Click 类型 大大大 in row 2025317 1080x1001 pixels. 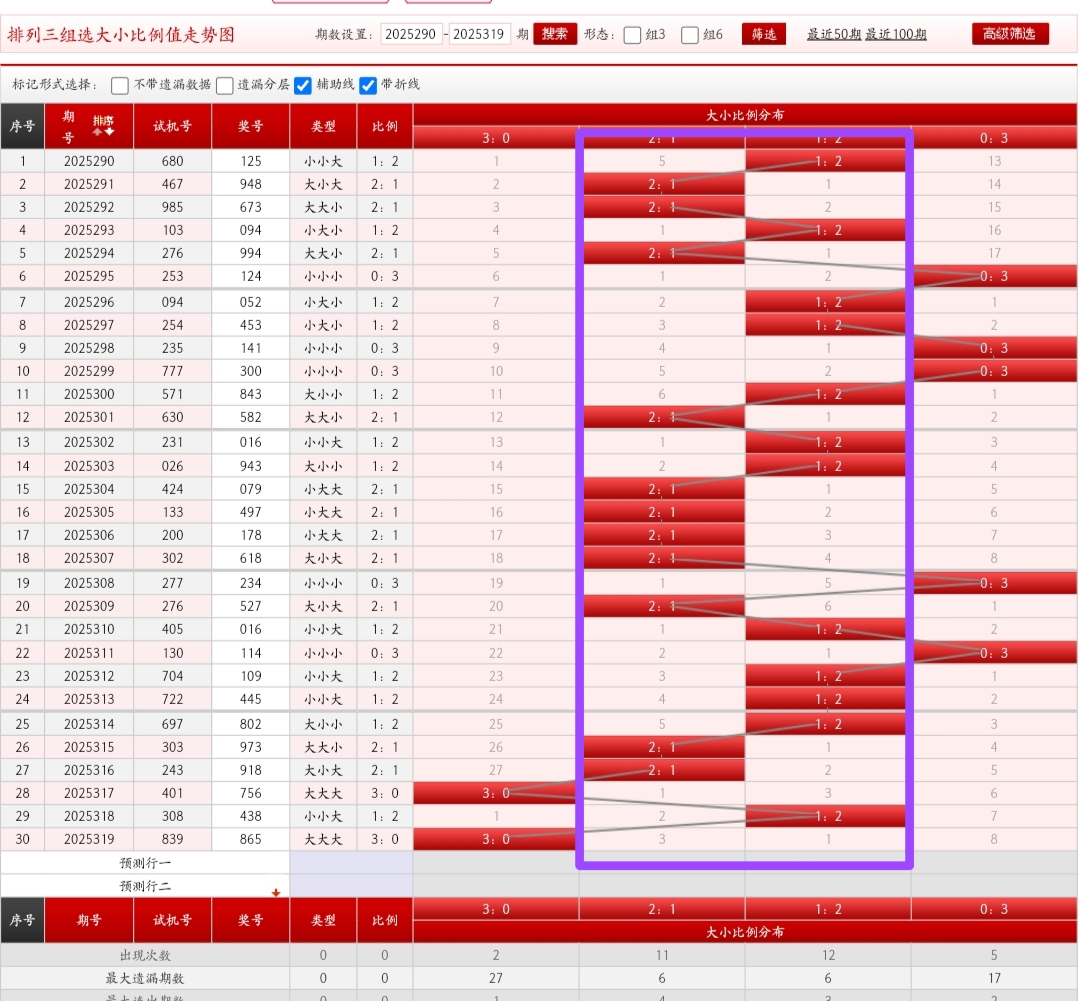[323, 793]
